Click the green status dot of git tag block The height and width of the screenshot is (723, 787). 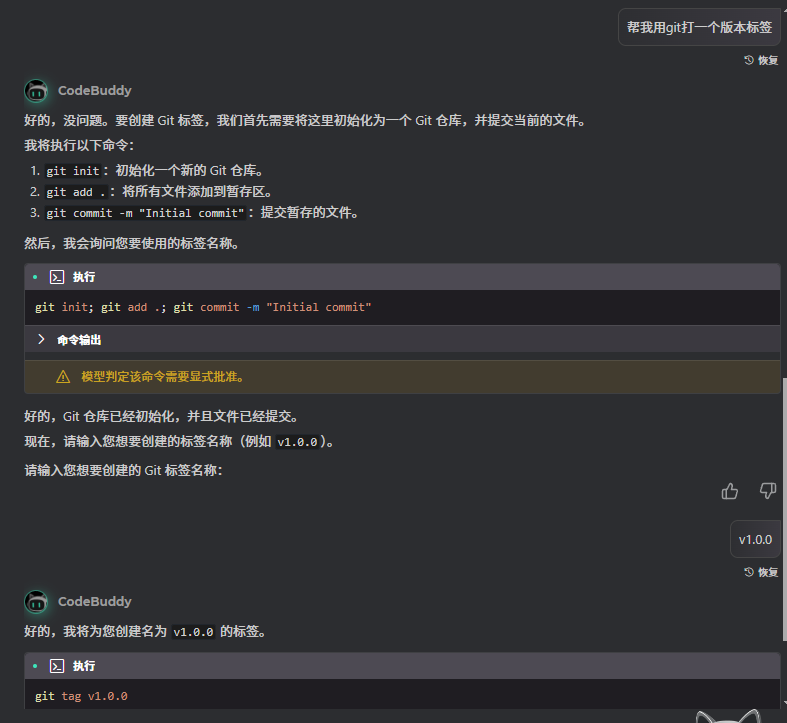click(x=35, y=666)
